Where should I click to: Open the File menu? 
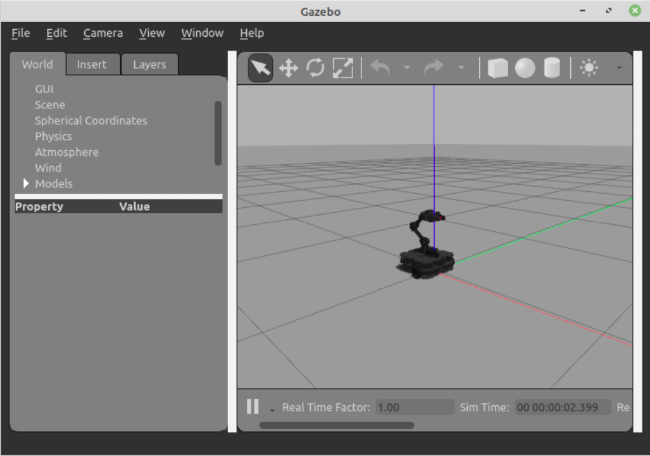(21, 33)
